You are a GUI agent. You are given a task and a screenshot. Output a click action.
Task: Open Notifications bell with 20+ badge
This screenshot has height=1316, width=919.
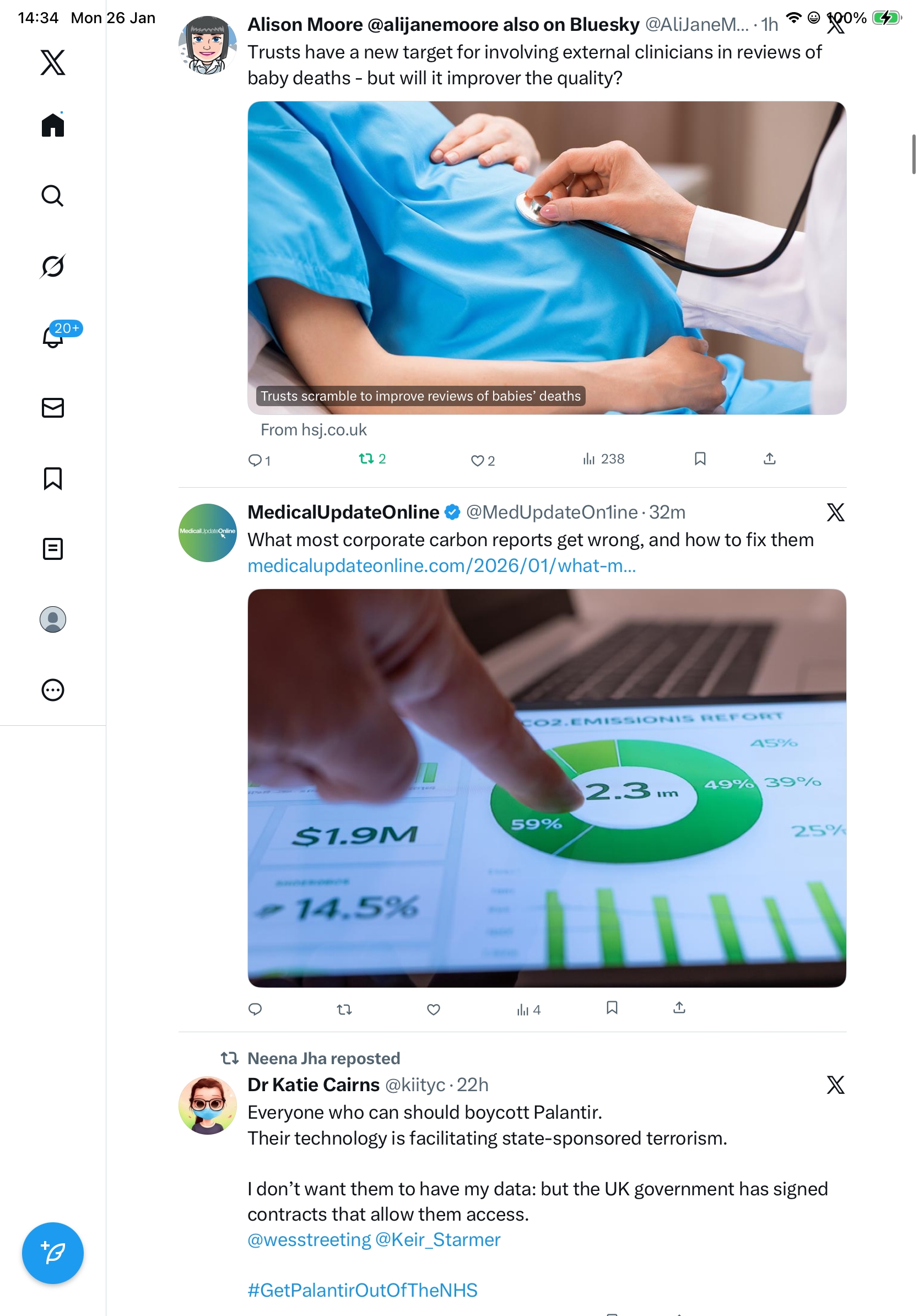coord(53,336)
